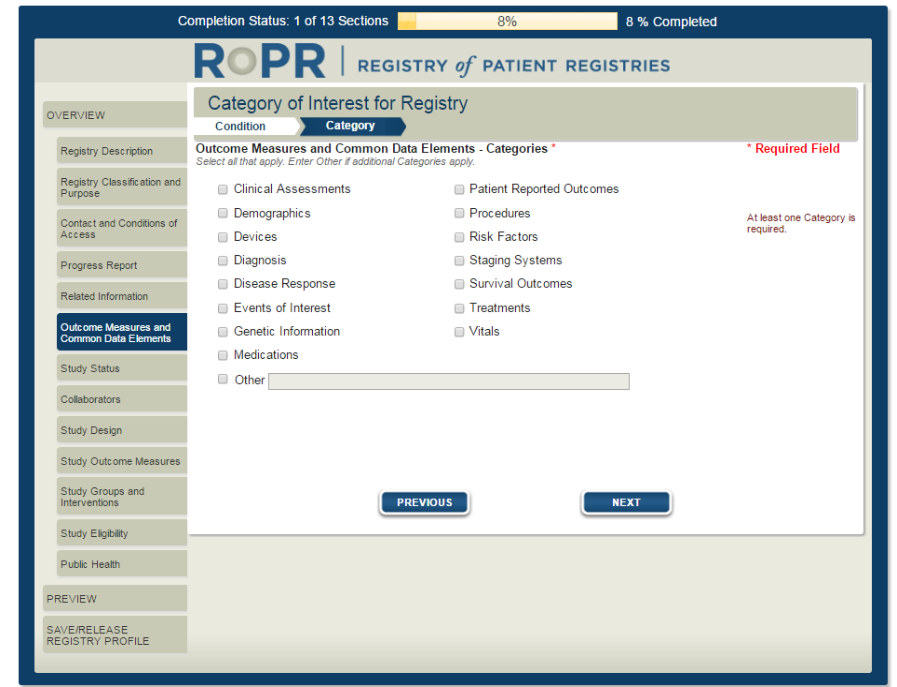Screen dimensions: 897x687
Task: Click the 8% completion progress bar
Action: (507, 21)
